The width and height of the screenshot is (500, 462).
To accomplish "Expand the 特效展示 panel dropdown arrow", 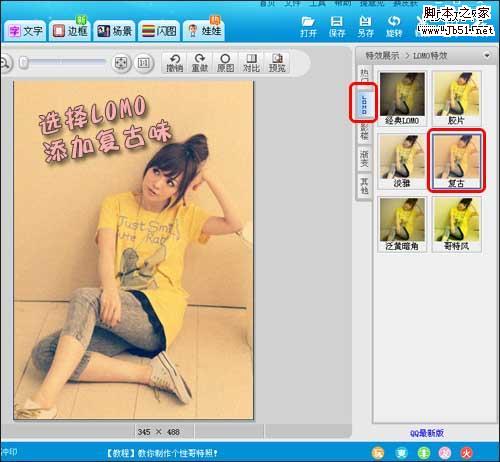I will click(x=487, y=55).
